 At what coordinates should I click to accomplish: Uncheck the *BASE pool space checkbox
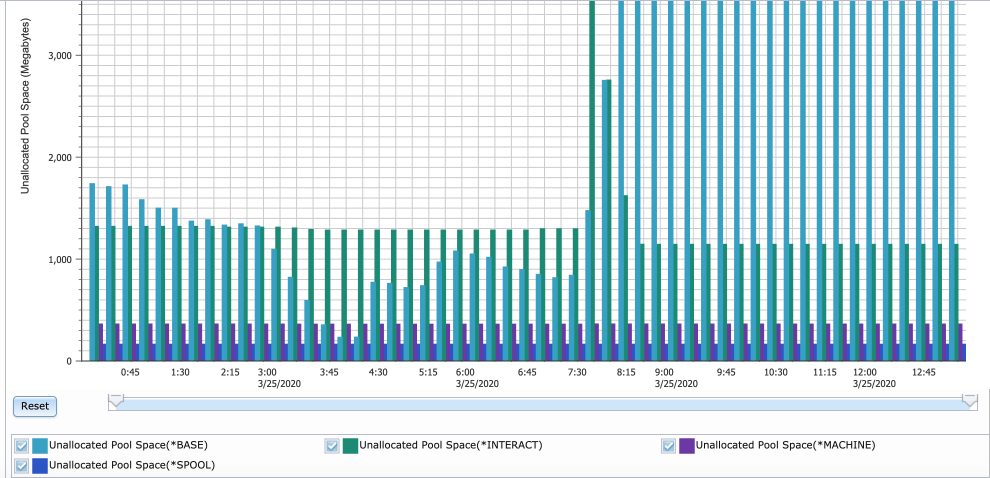click(21, 446)
